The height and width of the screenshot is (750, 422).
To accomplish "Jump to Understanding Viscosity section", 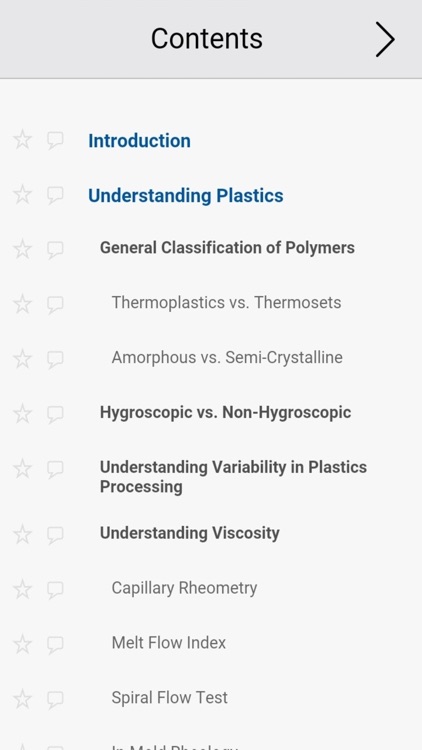I will 189,533.
